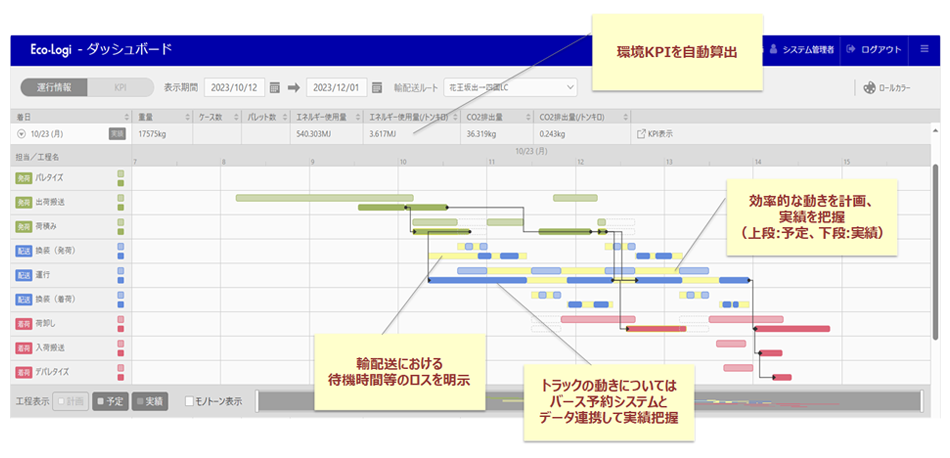Collapse the 10/23 (月) row expander
This screenshot has height=458, width=950.
(21, 133)
